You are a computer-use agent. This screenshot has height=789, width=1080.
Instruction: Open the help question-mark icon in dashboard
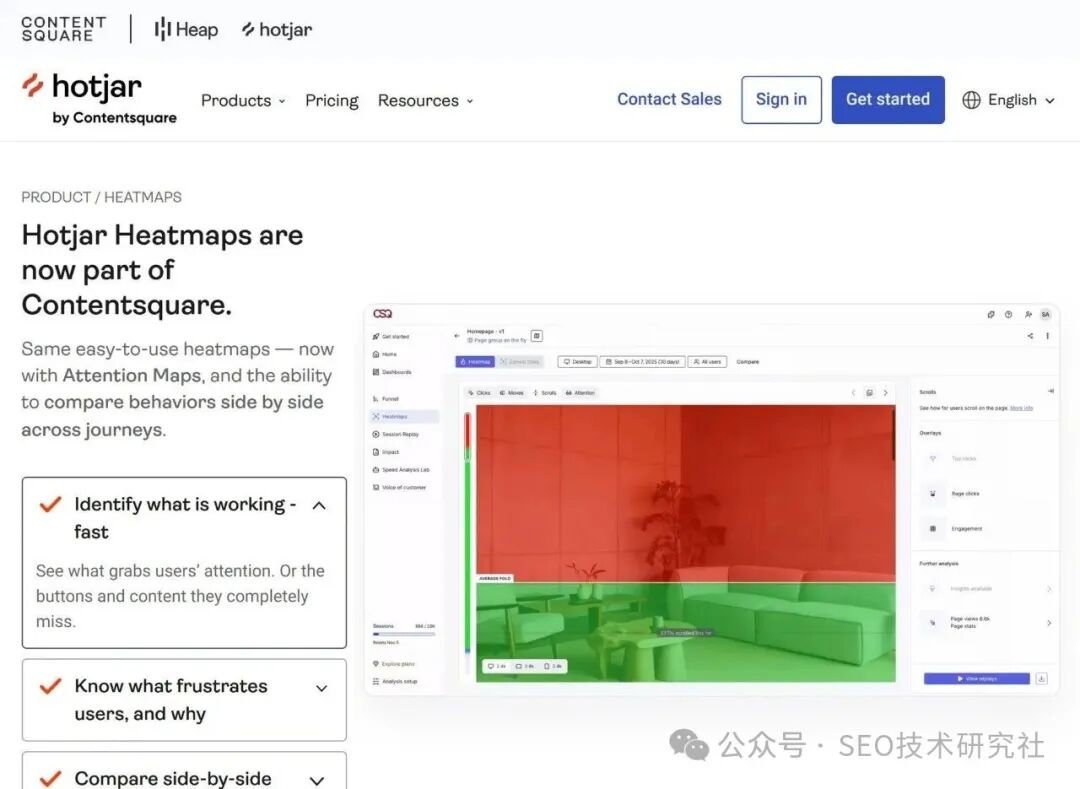pos(1008,314)
